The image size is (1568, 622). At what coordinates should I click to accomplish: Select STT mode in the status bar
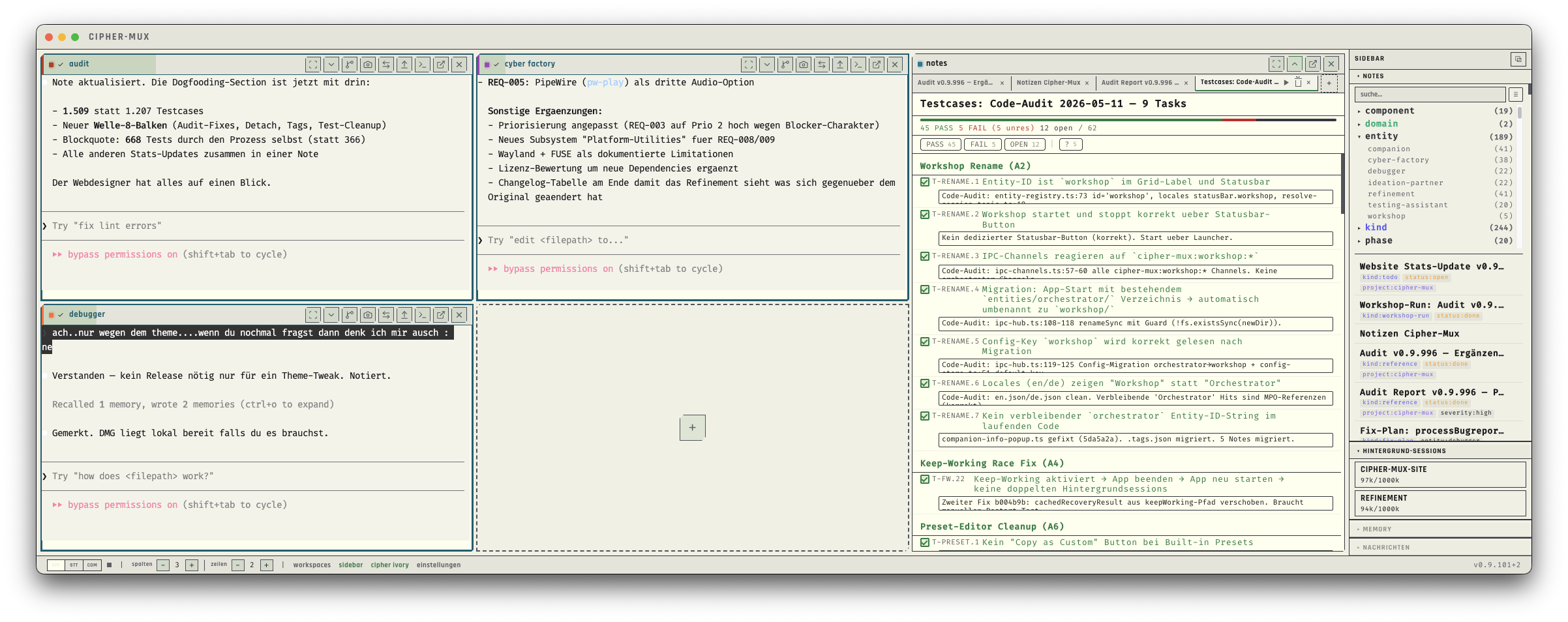tap(74, 565)
